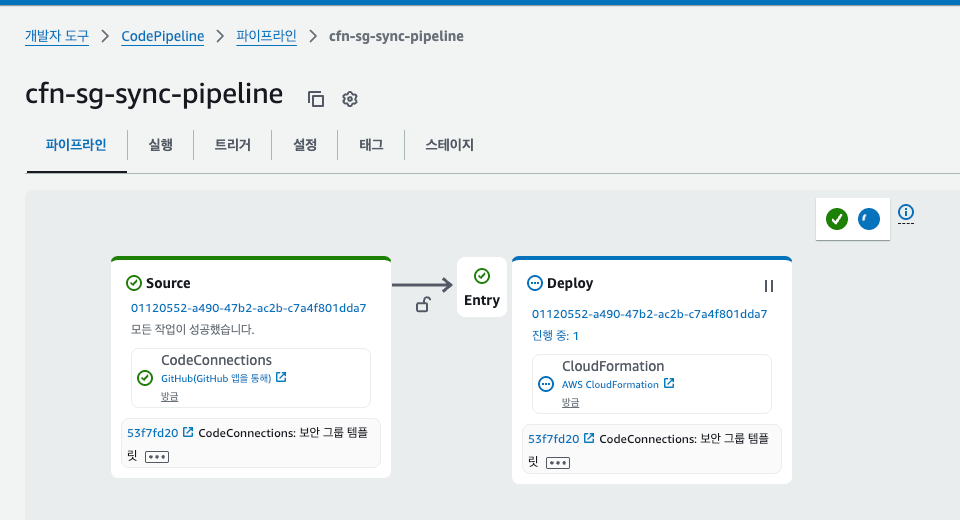Click the unlocked transition icon between stages
Screen dimensions: 960x520
coord(423,304)
